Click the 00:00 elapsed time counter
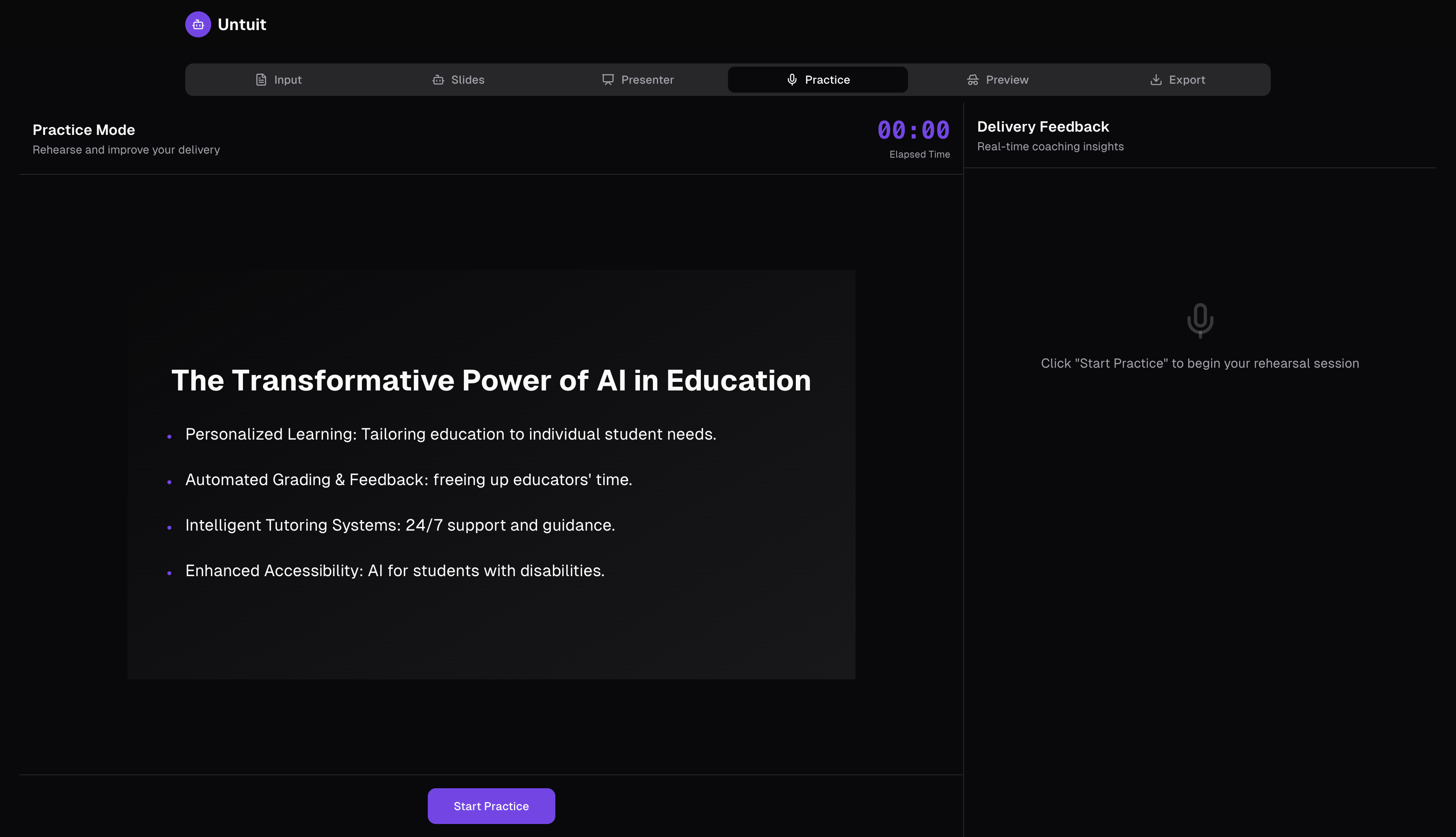 click(x=913, y=130)
